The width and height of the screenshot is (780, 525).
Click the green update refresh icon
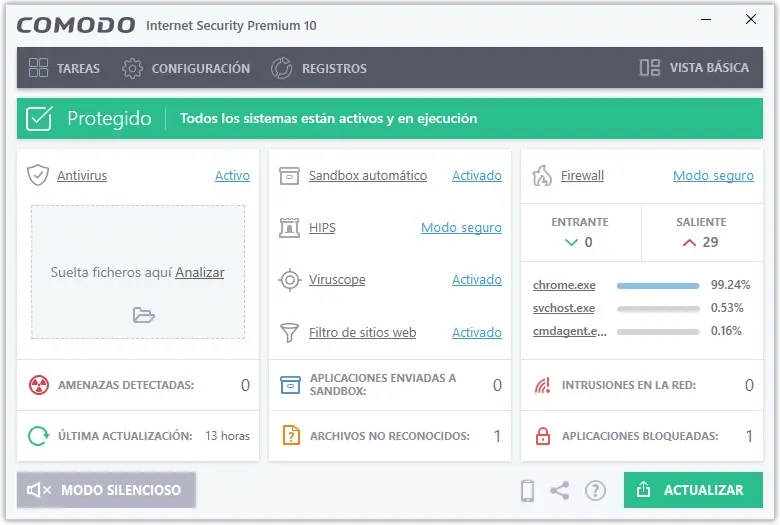38,436
